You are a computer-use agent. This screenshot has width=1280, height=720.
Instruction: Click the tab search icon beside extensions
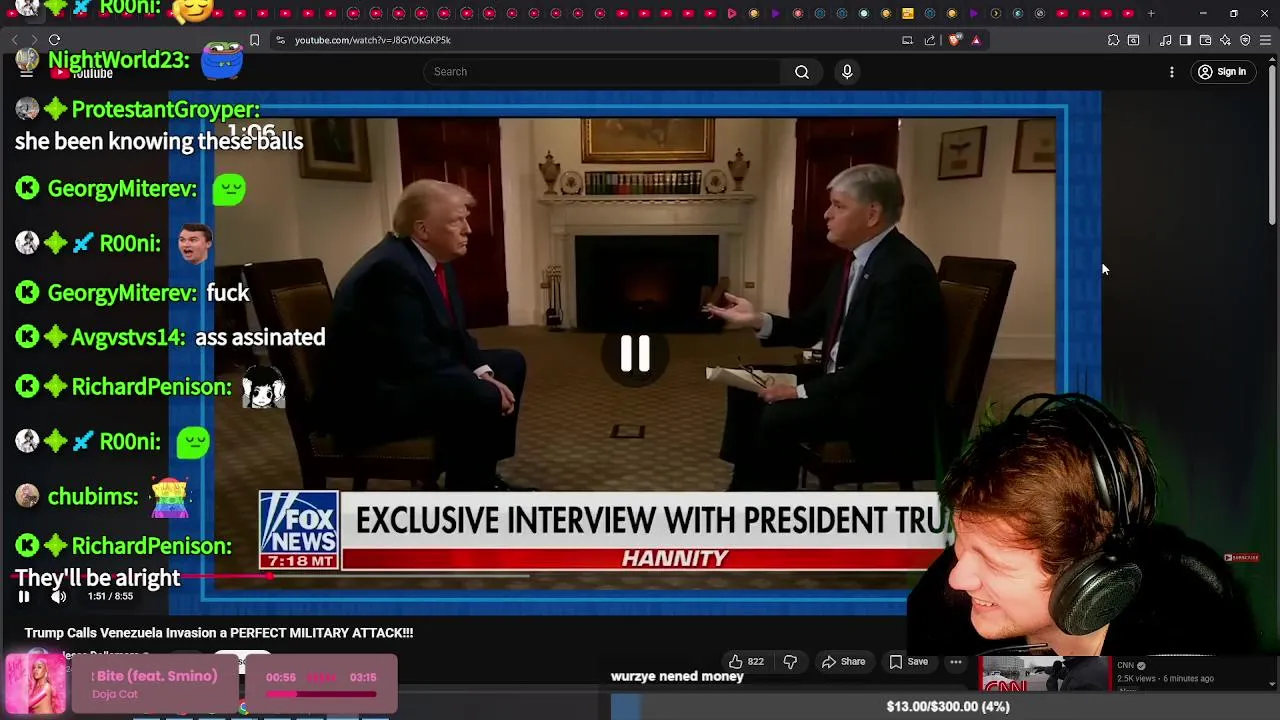click(1133, 40)
